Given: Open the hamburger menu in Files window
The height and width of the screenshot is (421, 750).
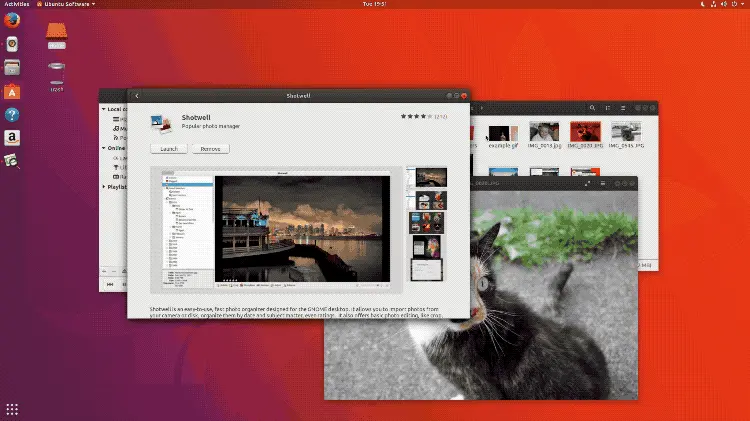Looking at the screenshot, I should click(623, 108).
